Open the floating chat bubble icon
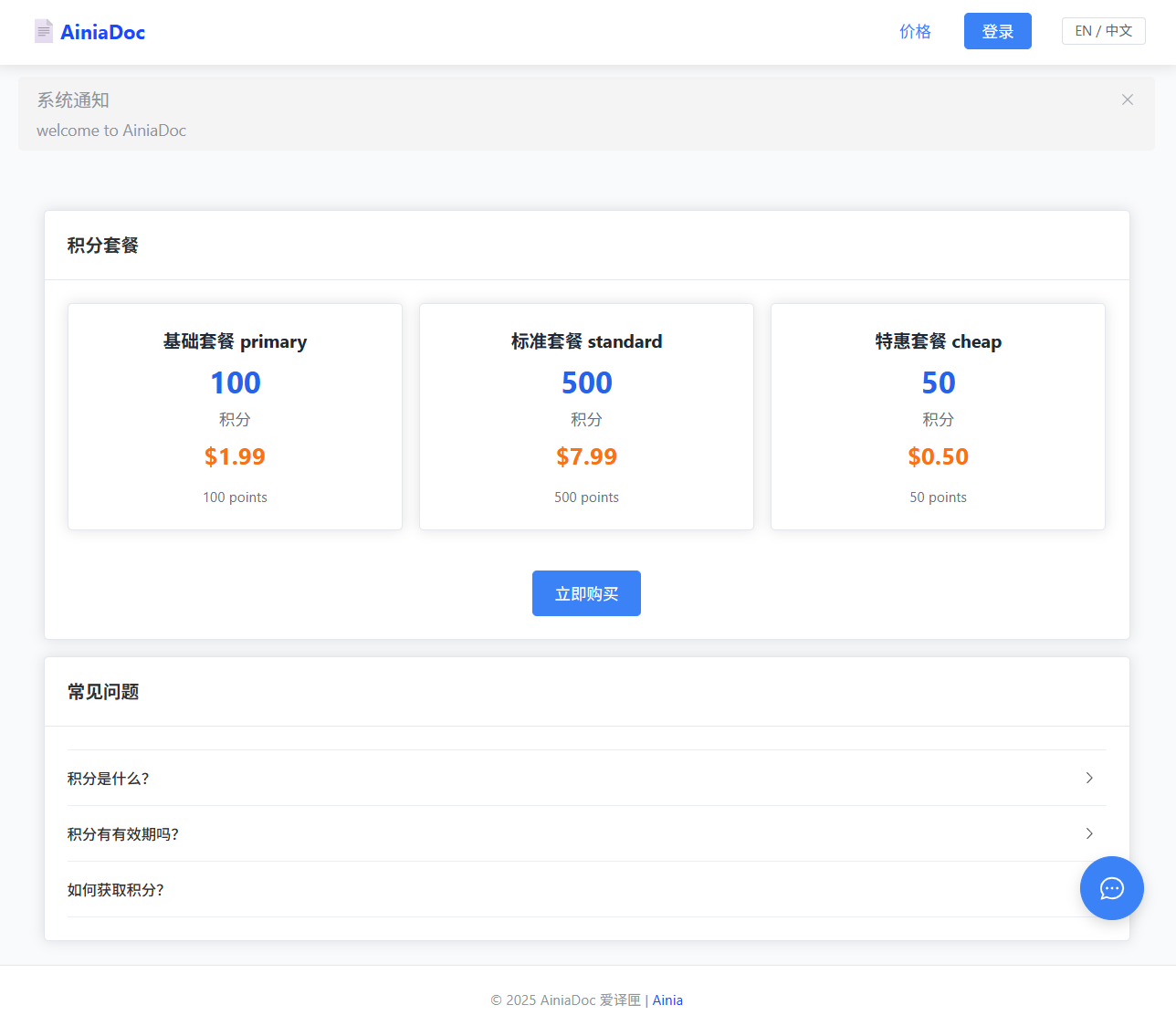Viewport: 1176px width, 1026px height. click(x=1111, y=888)
